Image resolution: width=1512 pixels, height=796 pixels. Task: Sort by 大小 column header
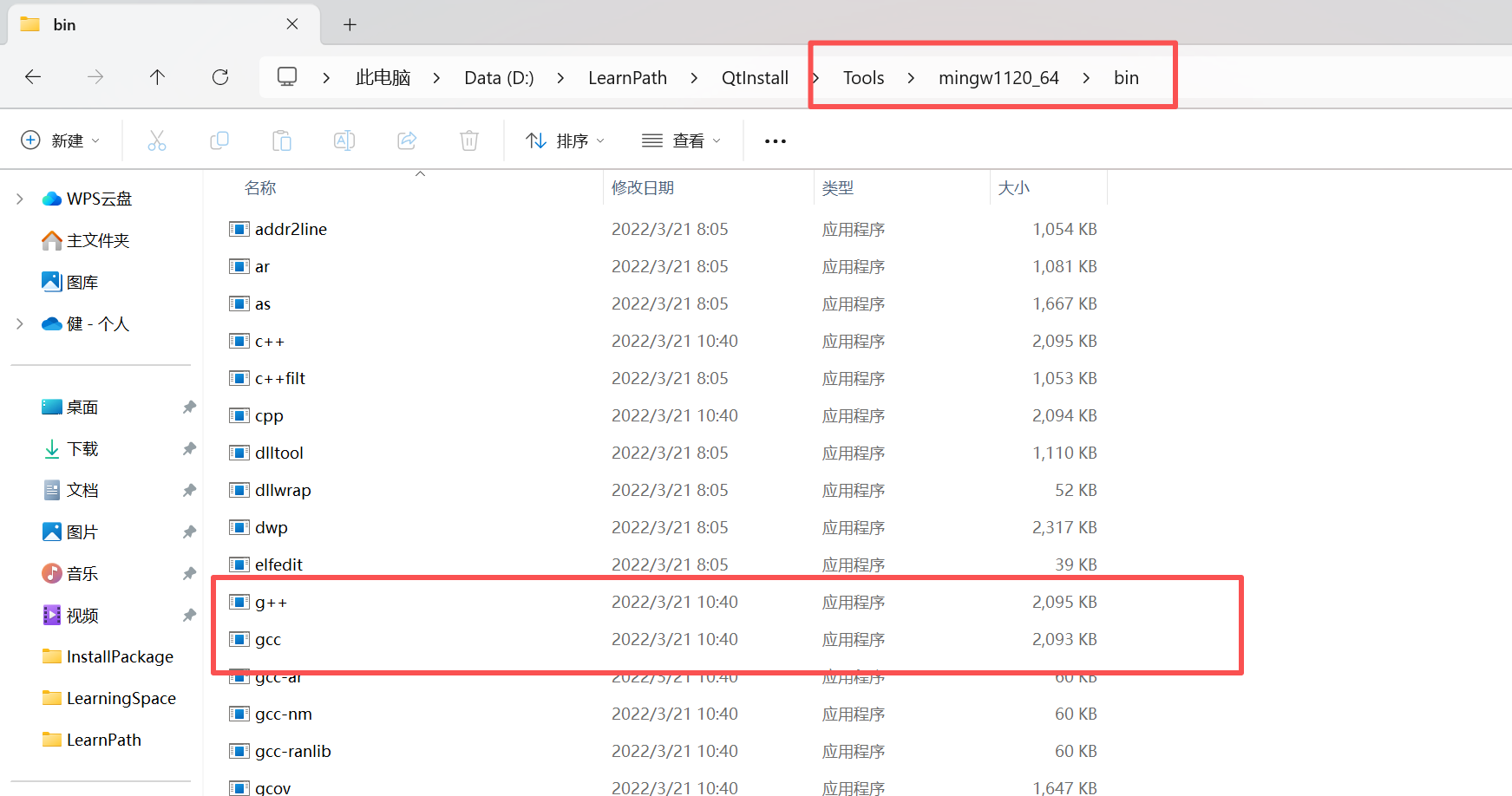pyautogui.click(x=1013, y=188)
